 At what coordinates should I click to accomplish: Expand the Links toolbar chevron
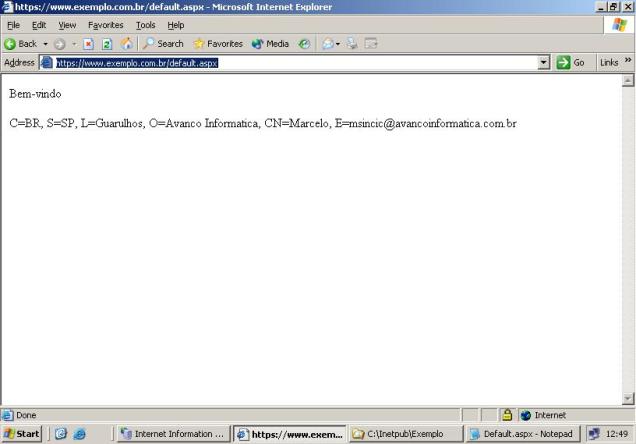tap(629, 62)
